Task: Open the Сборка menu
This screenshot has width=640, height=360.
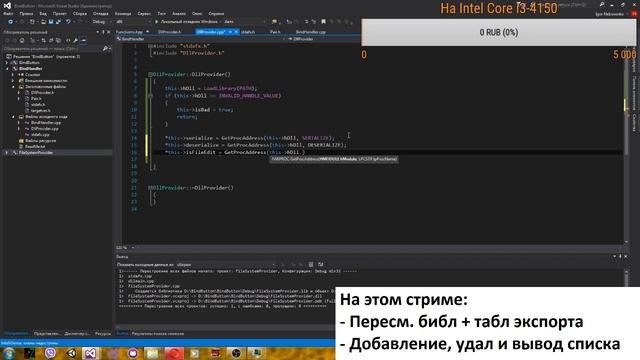Action: pyautogui.click(x=80, y=13)
